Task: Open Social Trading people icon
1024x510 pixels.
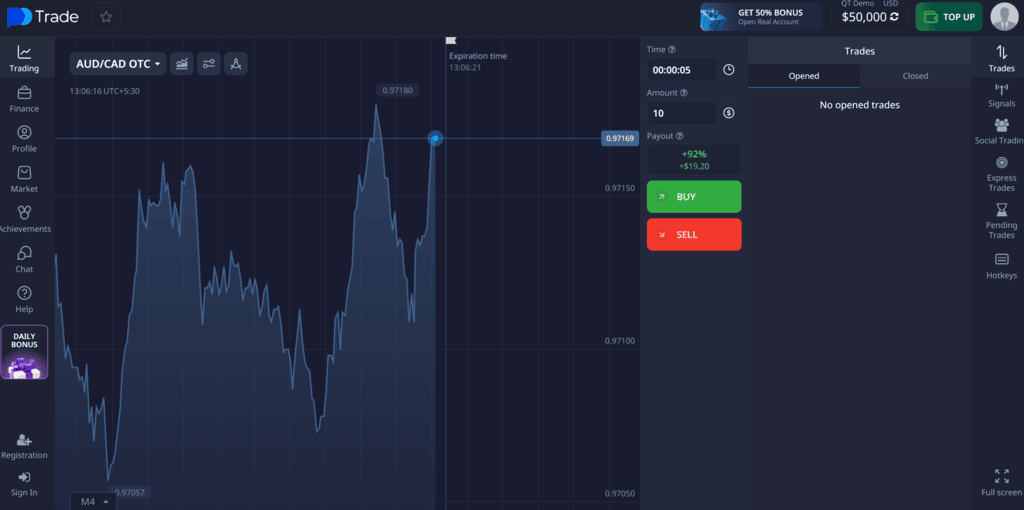Action: [x=1002, y=125]
